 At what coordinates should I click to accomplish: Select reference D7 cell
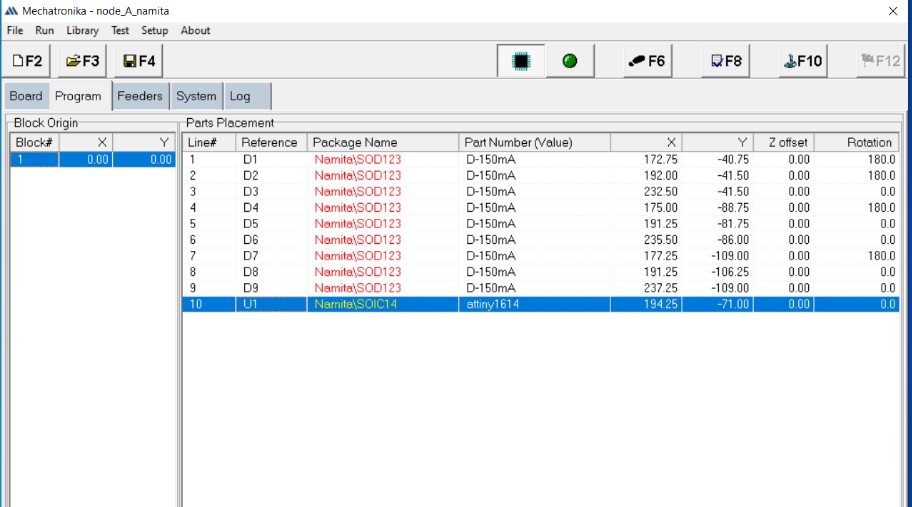pos(271,256)
